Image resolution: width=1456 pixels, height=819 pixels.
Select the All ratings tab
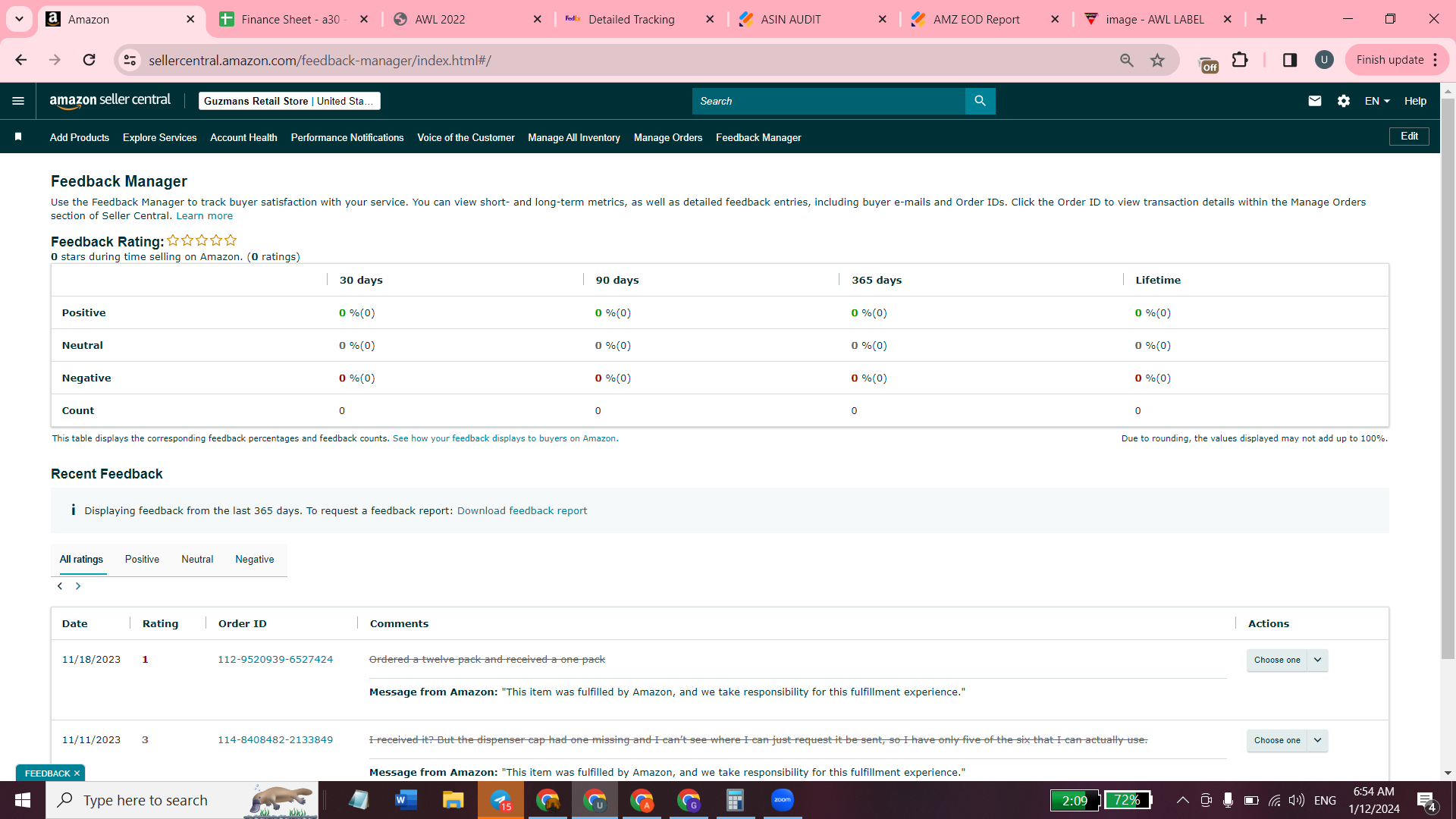click(81, 559)
